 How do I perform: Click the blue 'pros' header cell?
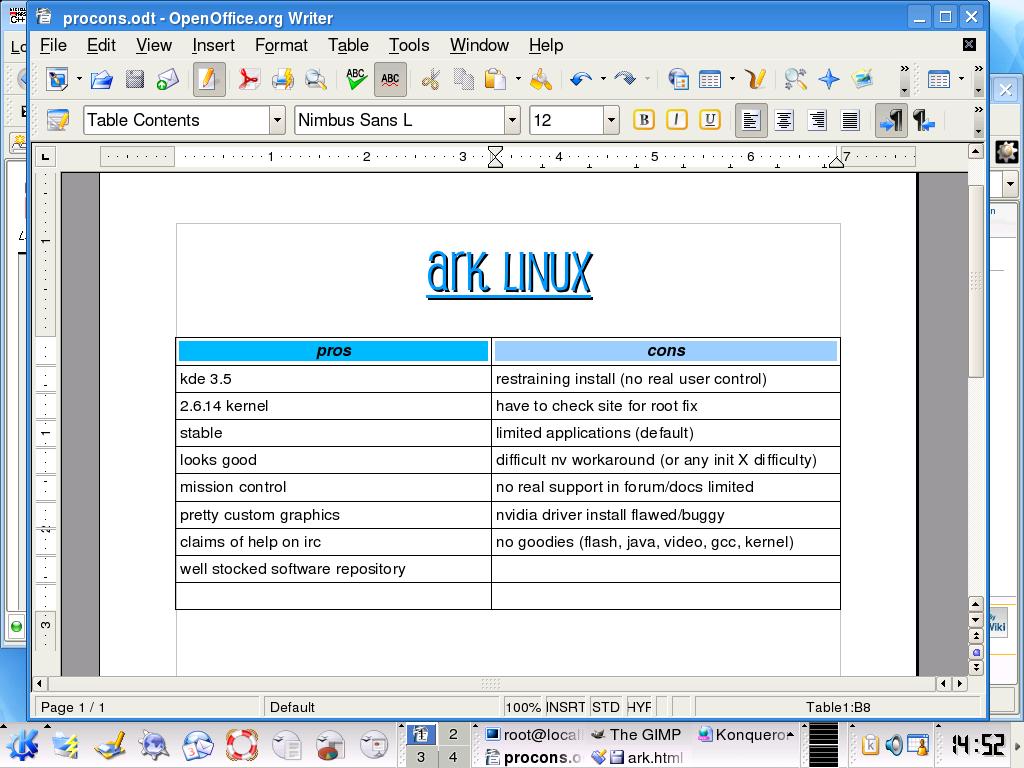click(x=333, y=351)
